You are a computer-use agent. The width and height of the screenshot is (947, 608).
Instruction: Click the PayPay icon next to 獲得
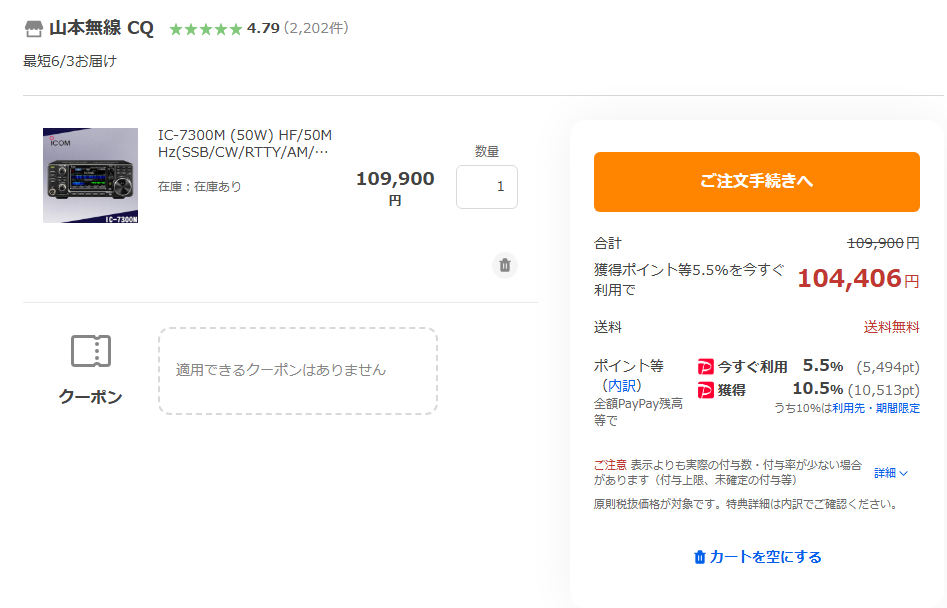tap(705, 390)
